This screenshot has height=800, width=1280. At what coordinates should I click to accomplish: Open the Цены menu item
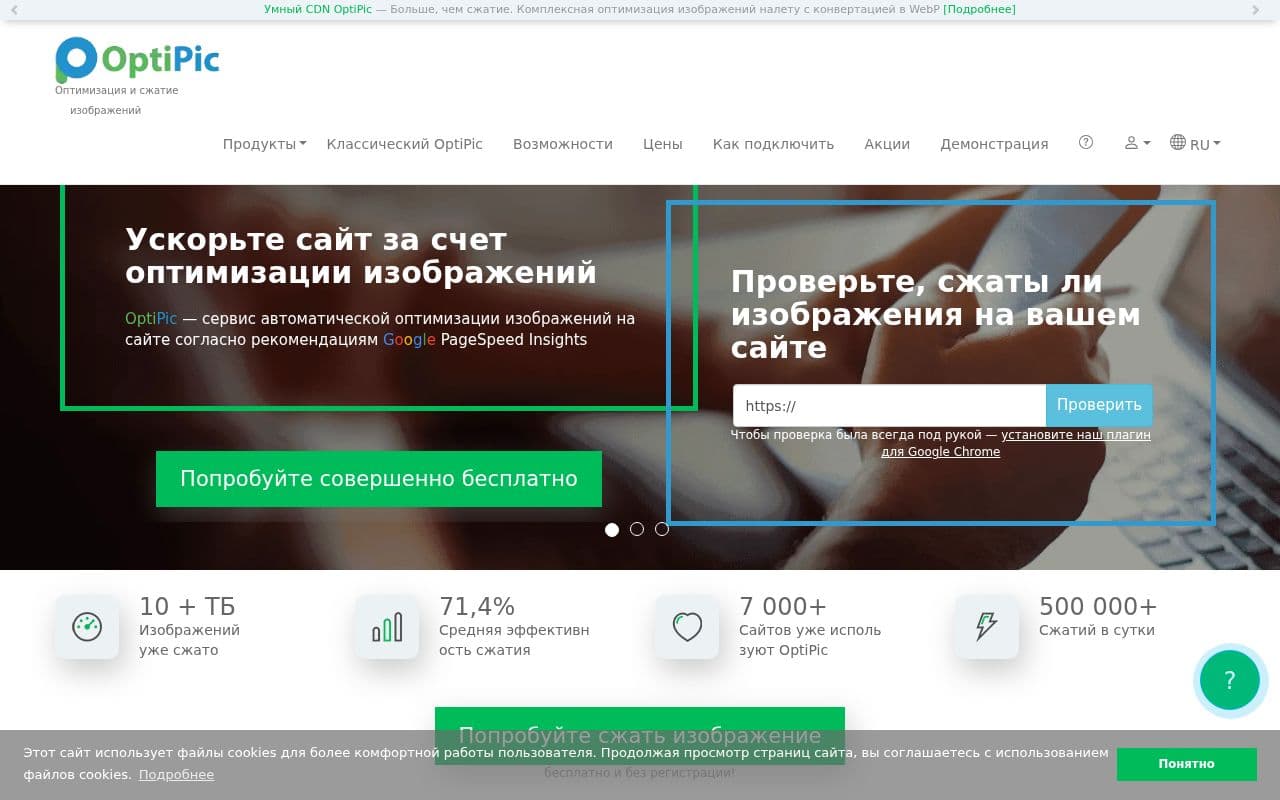(662, 143)
